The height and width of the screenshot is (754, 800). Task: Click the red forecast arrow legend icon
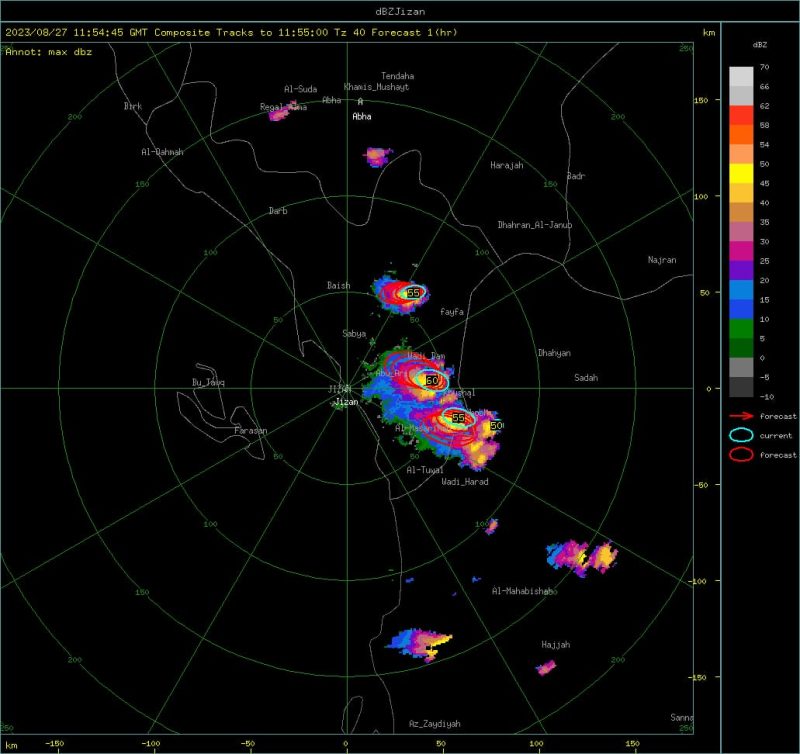pyautogui.click(x=741, y=416)
